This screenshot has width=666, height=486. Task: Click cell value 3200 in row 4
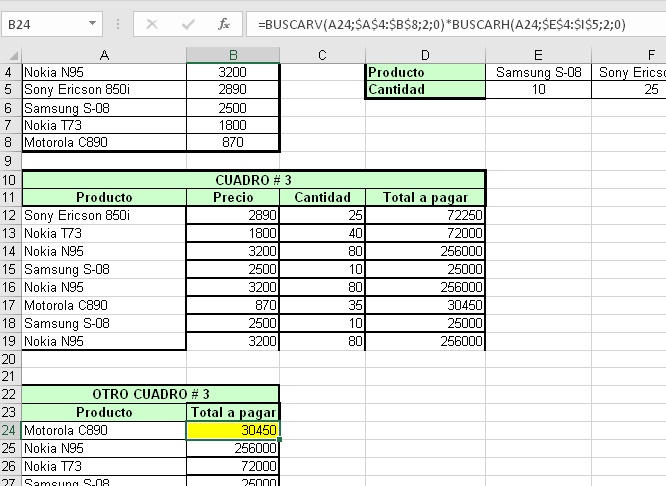[233, 72]
